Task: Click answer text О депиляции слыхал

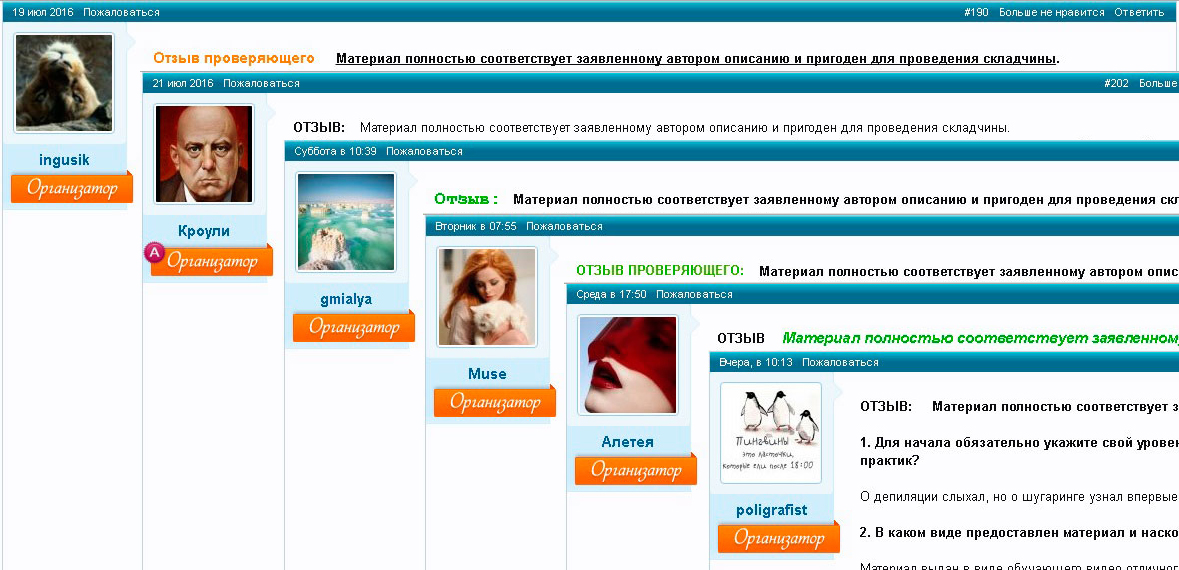Action: 1020,496
